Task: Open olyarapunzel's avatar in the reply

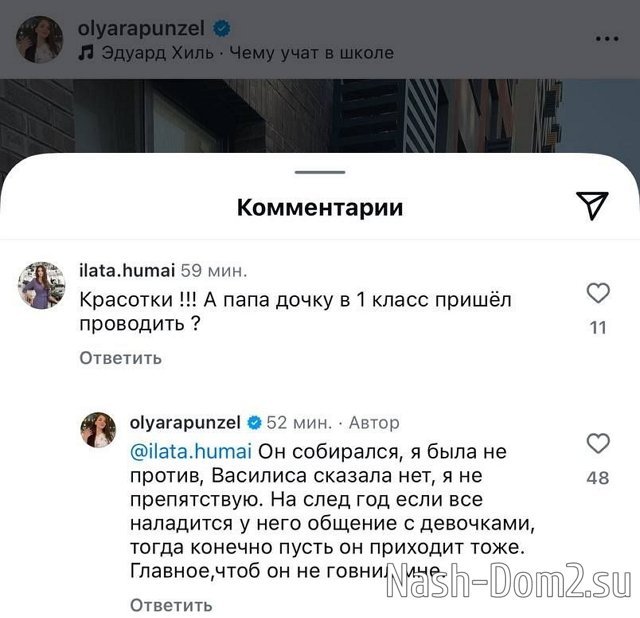Action: tap(98, 430)
